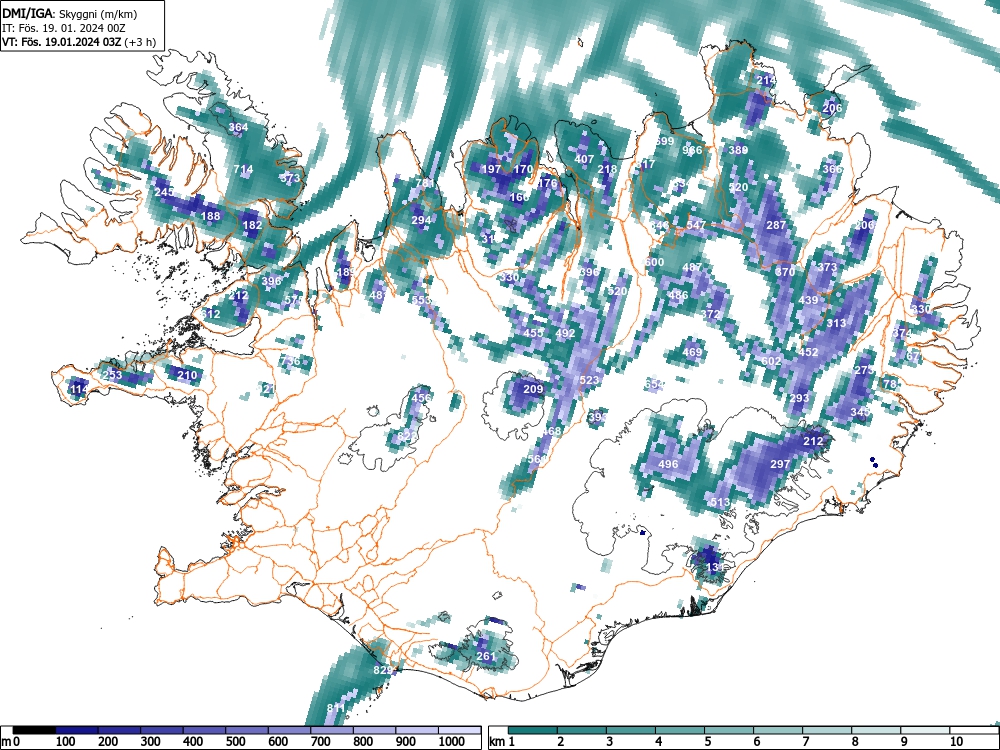Click the 'km 1' label on the km legend

tap(501, 742)
